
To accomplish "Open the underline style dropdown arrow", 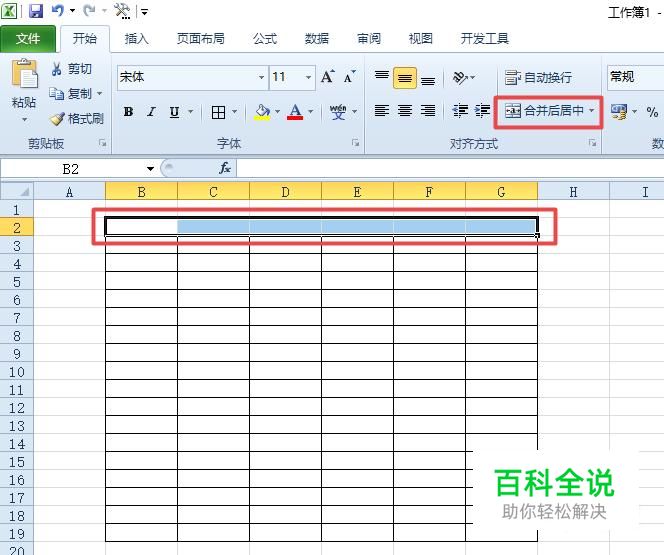I will 191,112.
